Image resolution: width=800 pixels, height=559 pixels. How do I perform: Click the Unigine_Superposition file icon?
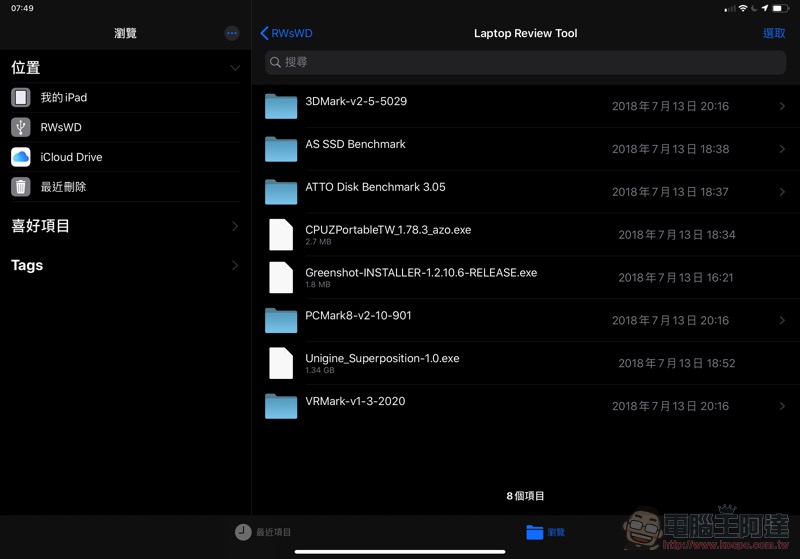(x=281, y=363)
